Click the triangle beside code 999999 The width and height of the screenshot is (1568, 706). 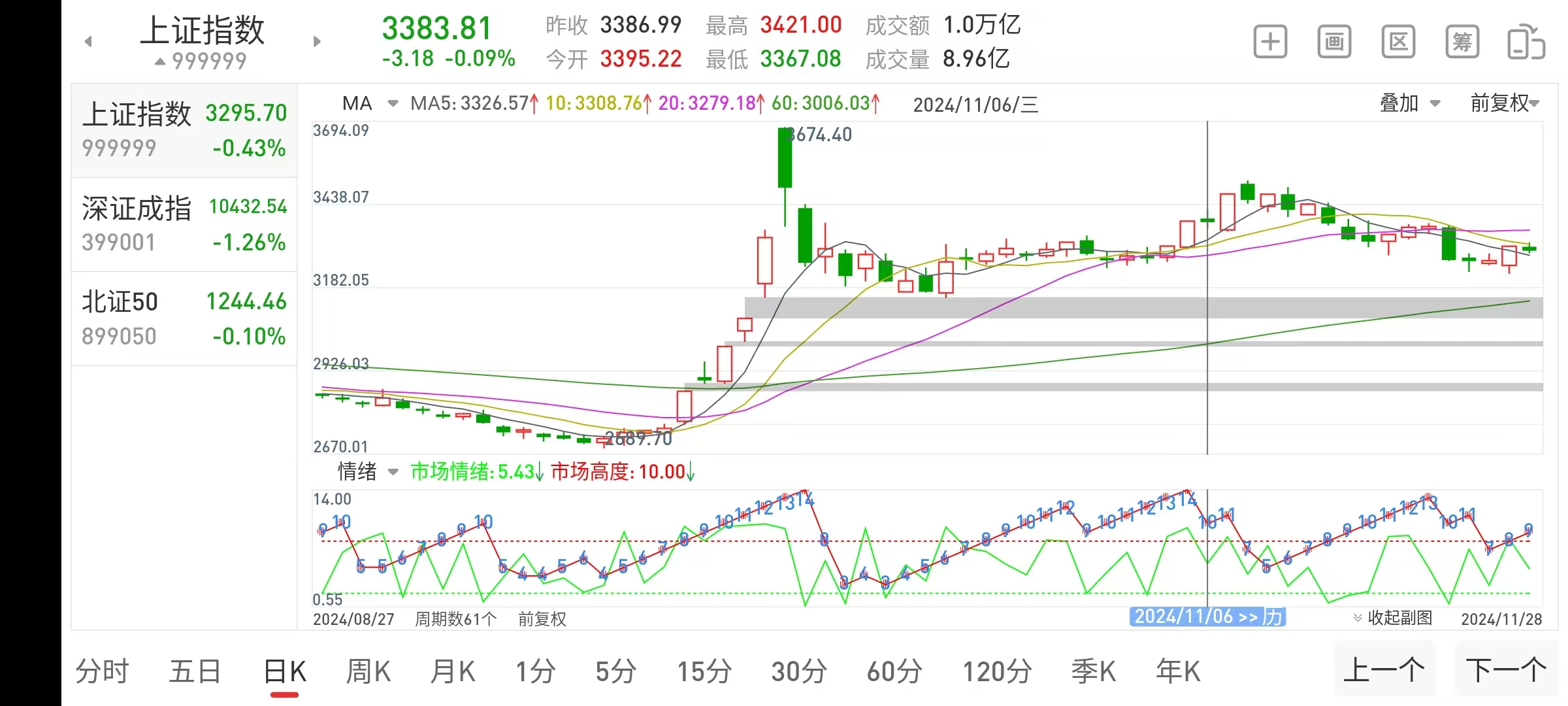(x=160, y=61)
